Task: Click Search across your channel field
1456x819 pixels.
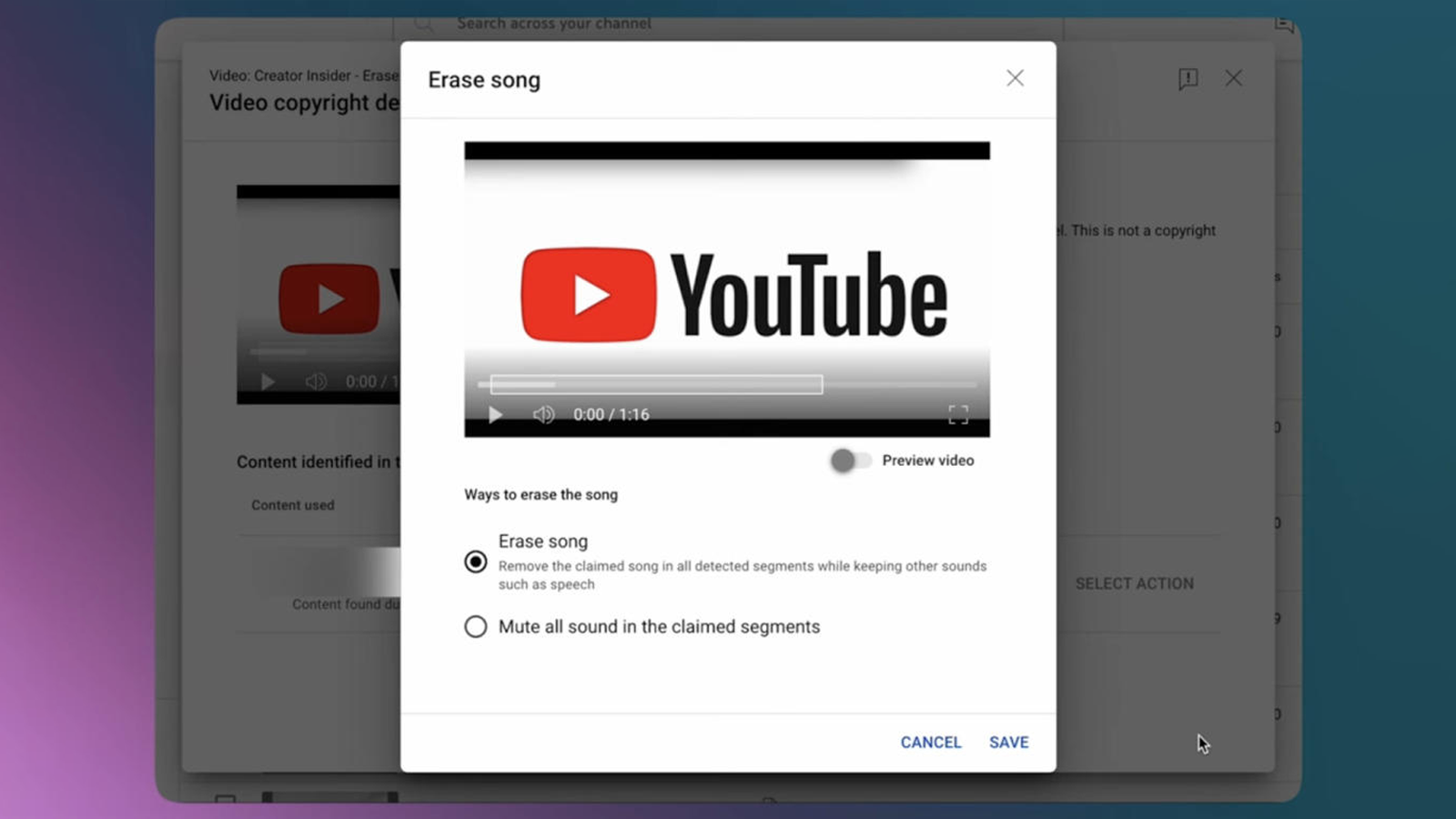Action: (728, 24)
